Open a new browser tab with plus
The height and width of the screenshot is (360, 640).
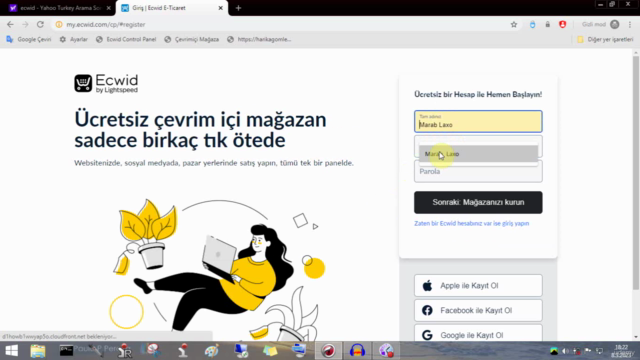pyautogui.click(x=238, y=8)
